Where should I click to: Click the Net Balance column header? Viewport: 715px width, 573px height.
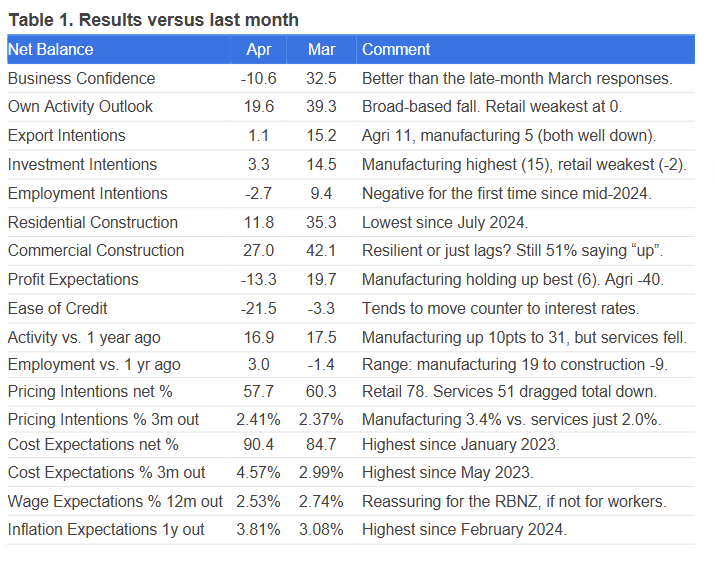pyautogui.click(x=50, y=49)
